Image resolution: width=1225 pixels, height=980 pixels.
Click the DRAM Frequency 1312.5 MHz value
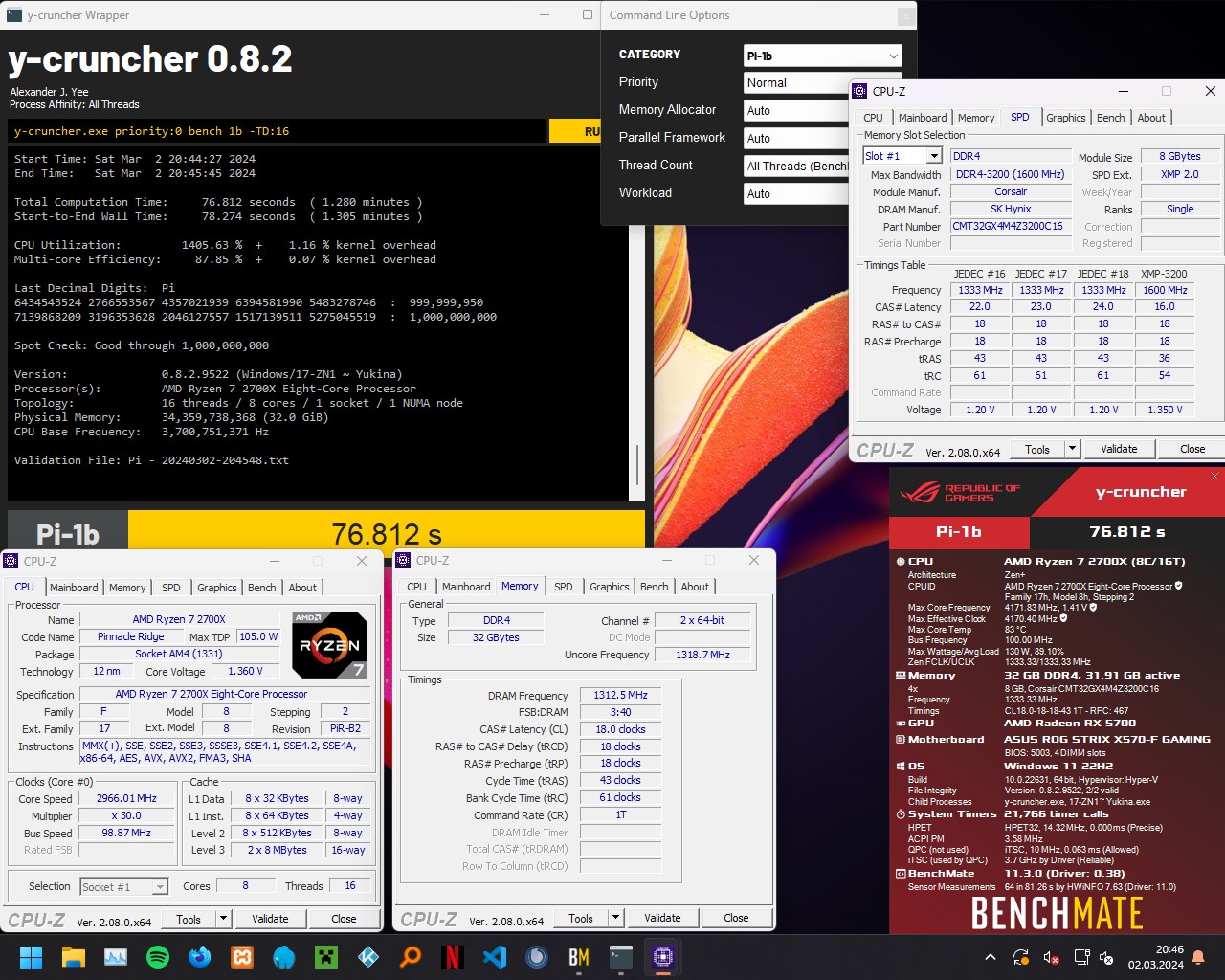click(621, 696)
